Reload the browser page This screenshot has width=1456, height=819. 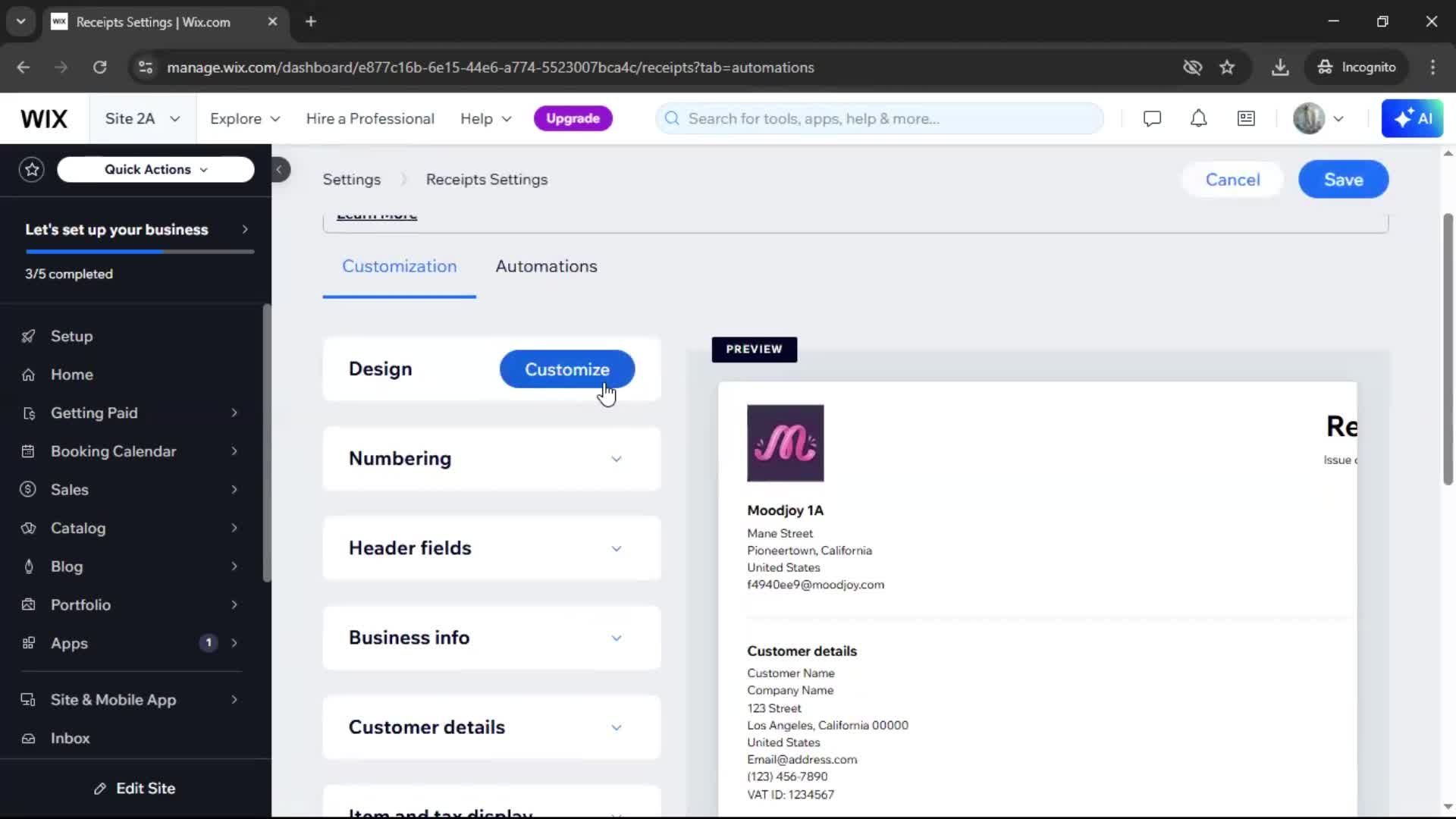(x=99, y=67)
